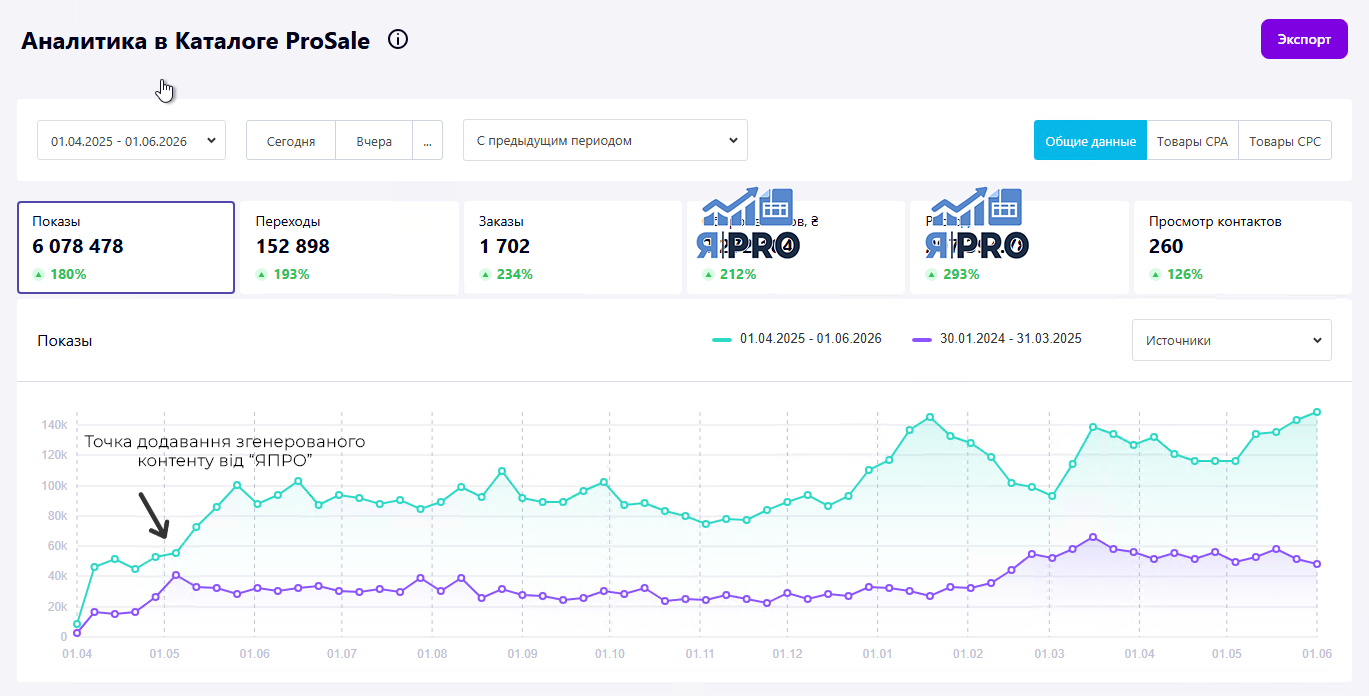Click the info icon next to the title

coord(398,40)
